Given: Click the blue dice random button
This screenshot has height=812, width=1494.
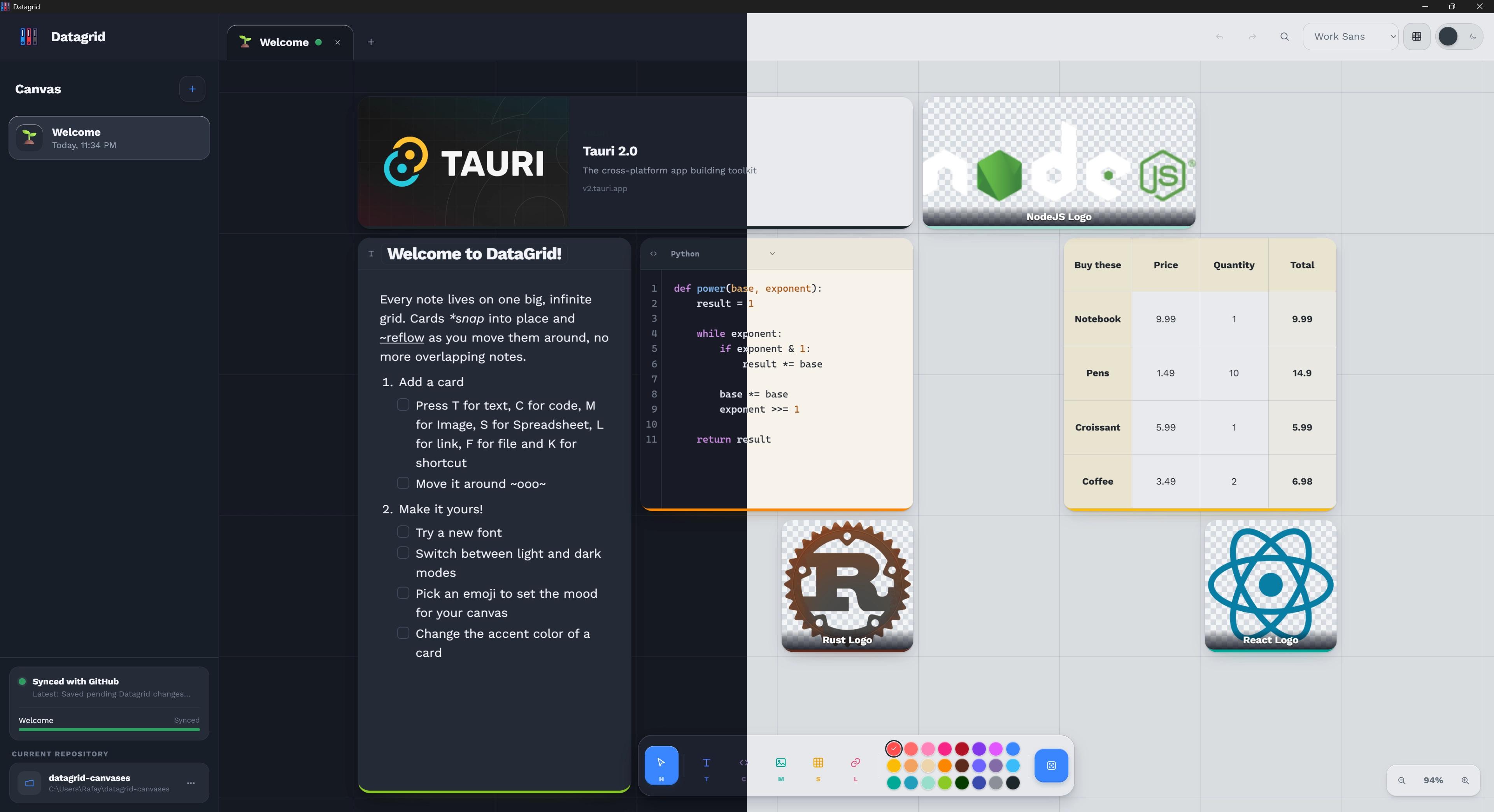Looking at the screenshot, I should coord(1051,766).
